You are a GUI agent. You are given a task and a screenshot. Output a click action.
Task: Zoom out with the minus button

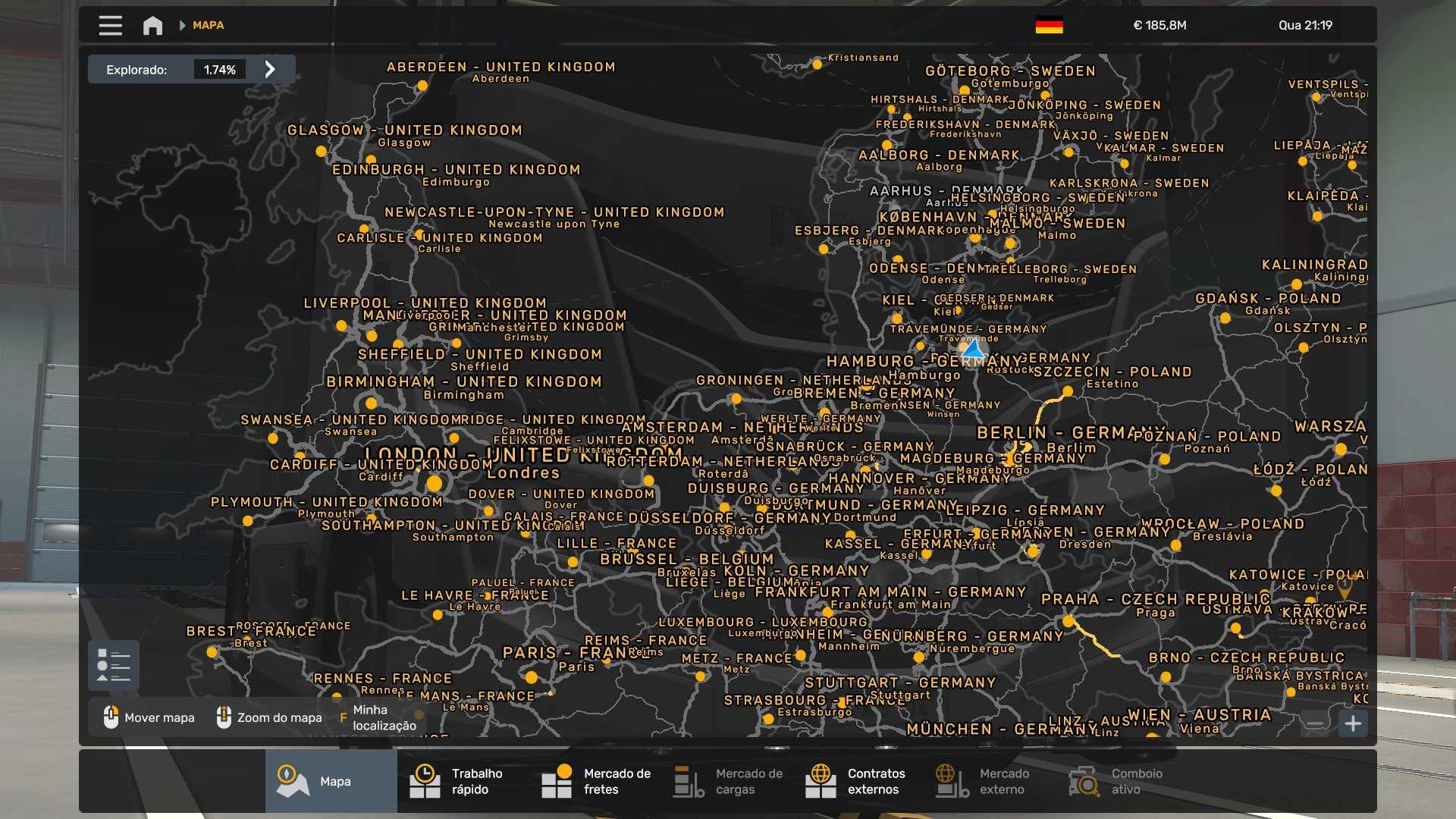click(1315, 723)
